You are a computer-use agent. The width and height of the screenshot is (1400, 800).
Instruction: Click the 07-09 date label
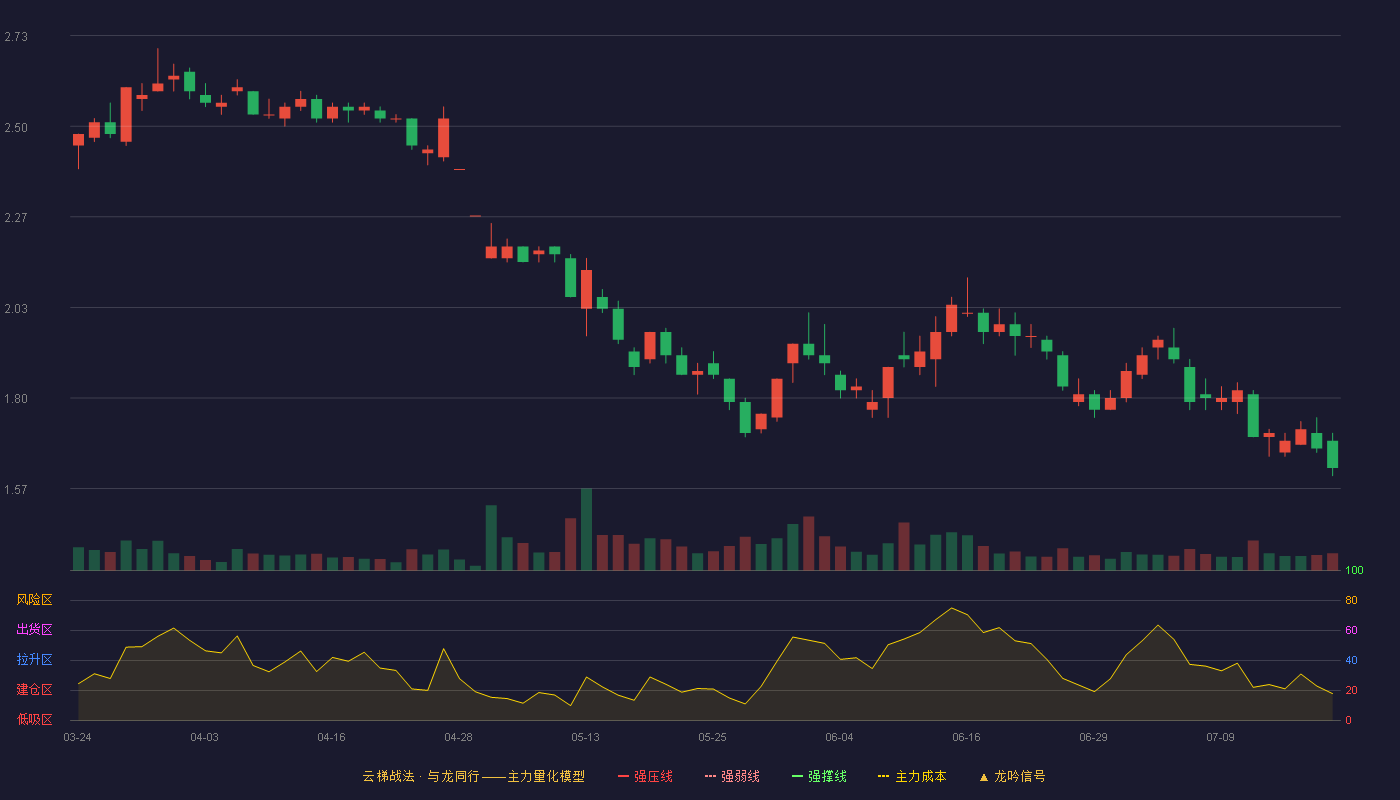(x=1220, y=737)
